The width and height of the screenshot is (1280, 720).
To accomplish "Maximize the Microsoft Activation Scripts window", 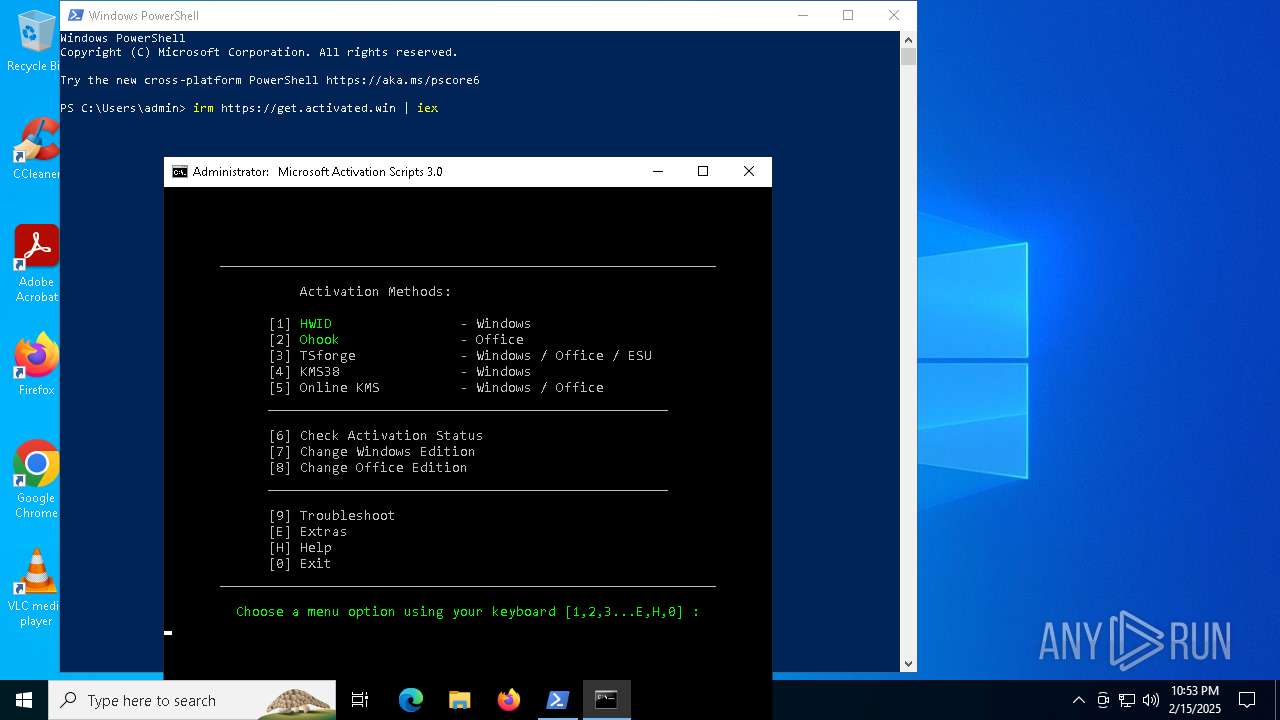I will (x=703, y=172).
